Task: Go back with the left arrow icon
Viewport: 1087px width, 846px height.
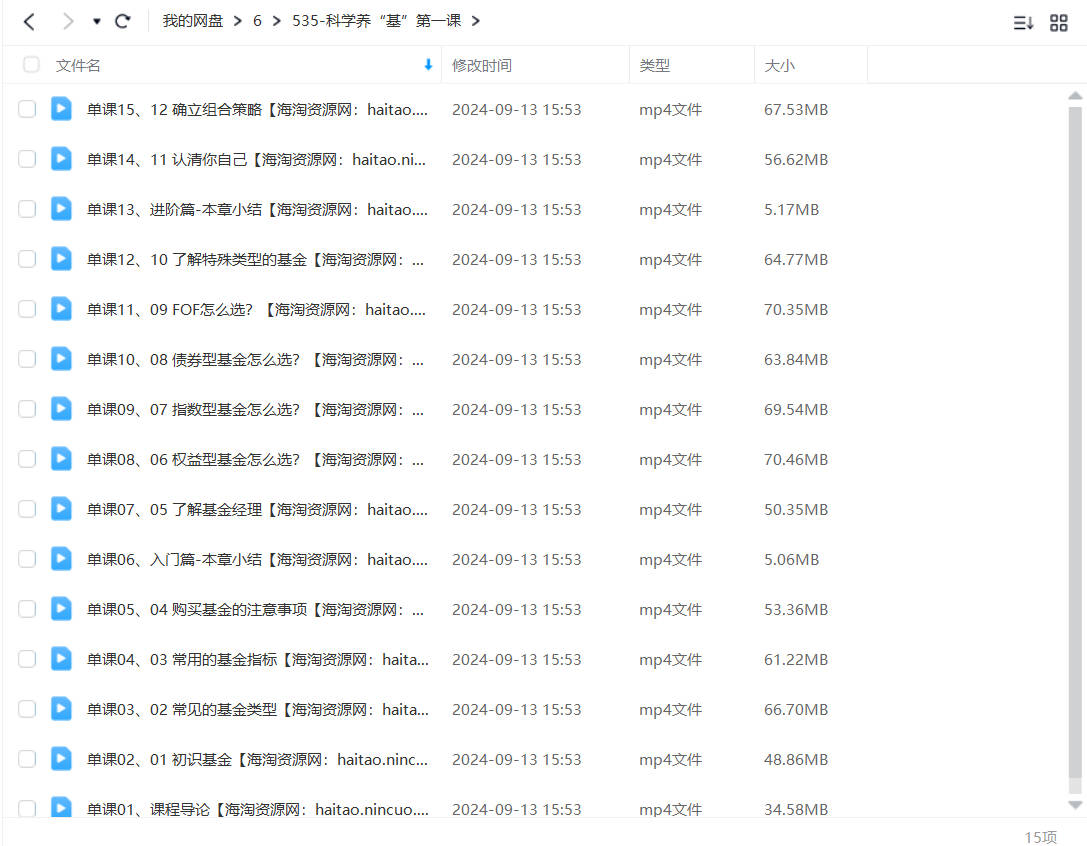Action: [x=29, y=21]
